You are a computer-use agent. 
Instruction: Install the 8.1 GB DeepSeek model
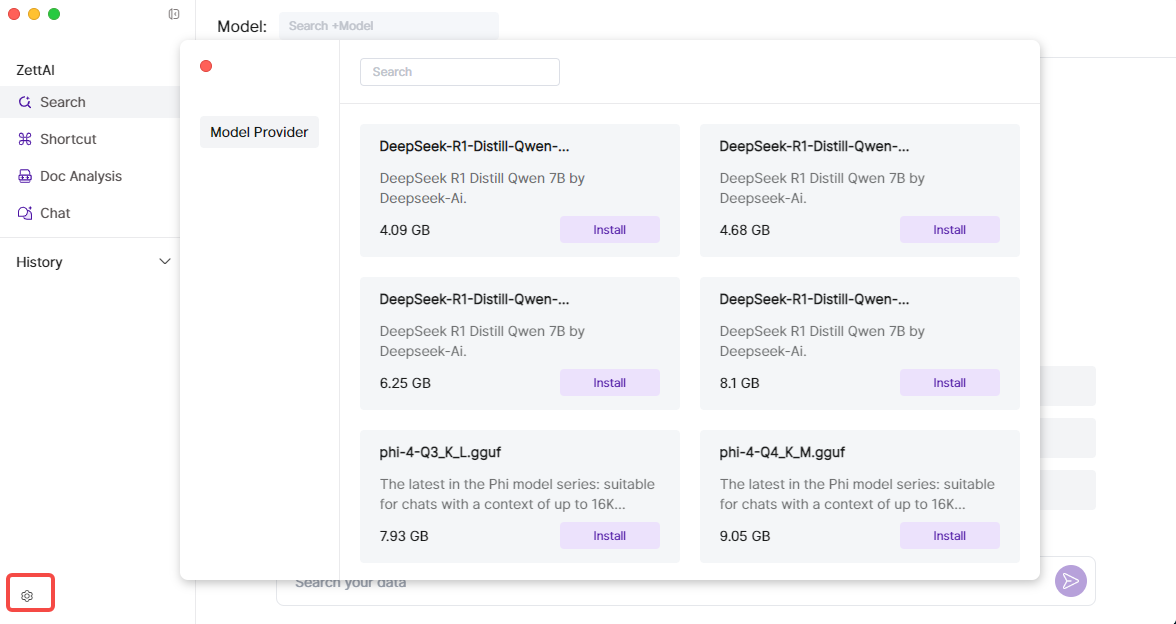(950, 382)
